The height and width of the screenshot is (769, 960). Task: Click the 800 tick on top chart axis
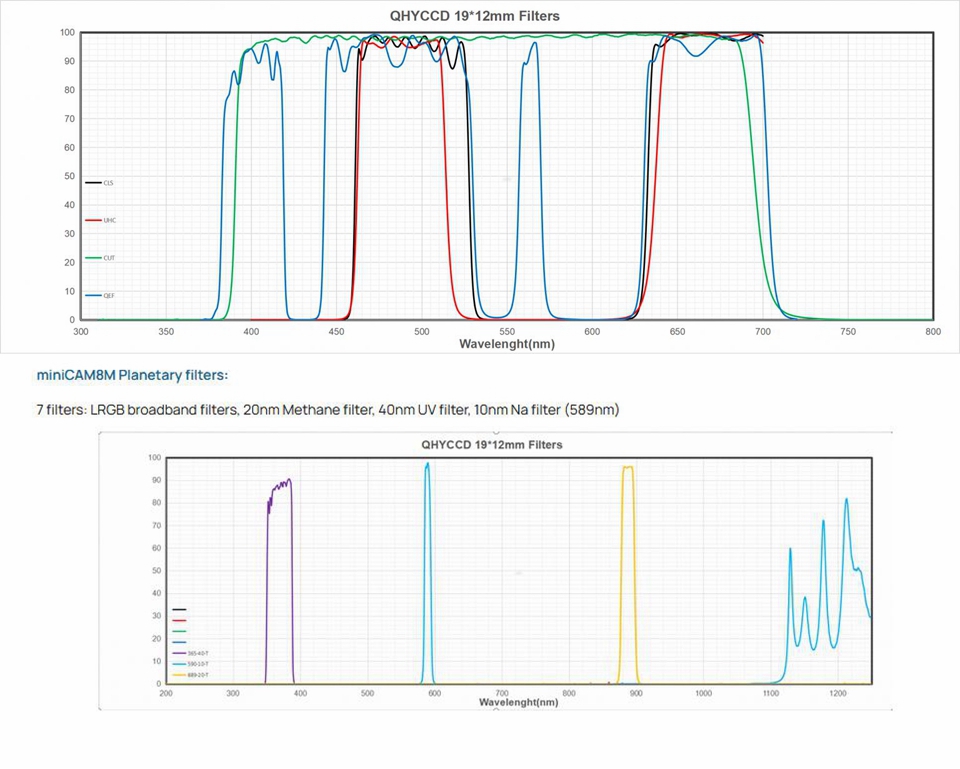pyautogui.click(x=932, y=330)
